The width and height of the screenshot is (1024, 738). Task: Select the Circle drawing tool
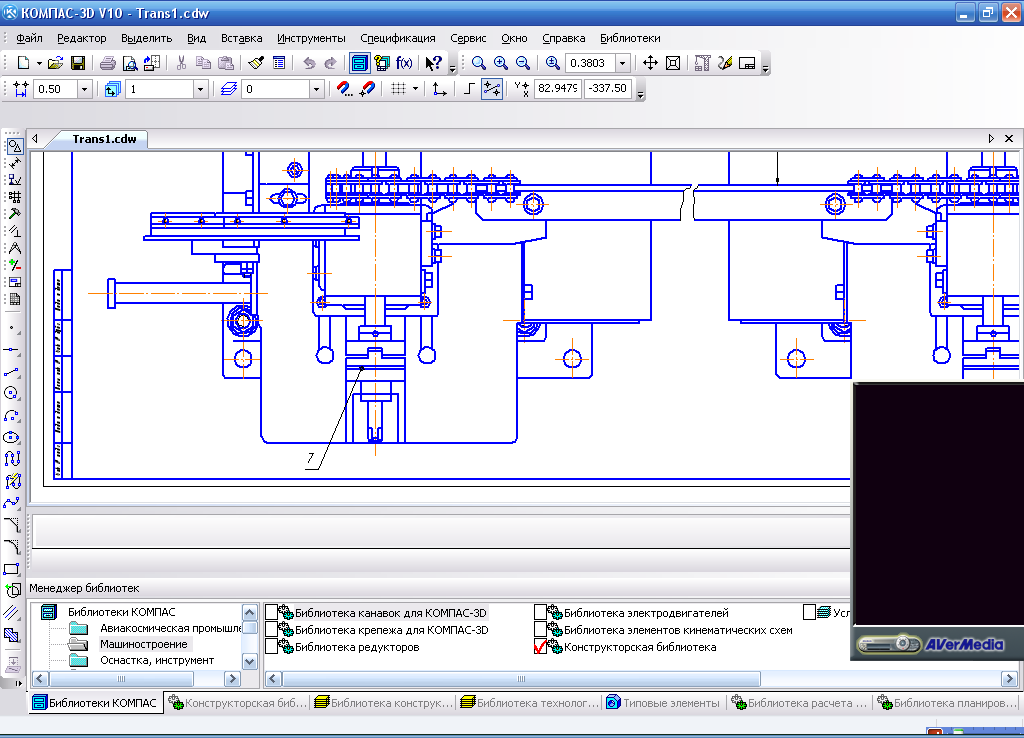tap(11, 393)
